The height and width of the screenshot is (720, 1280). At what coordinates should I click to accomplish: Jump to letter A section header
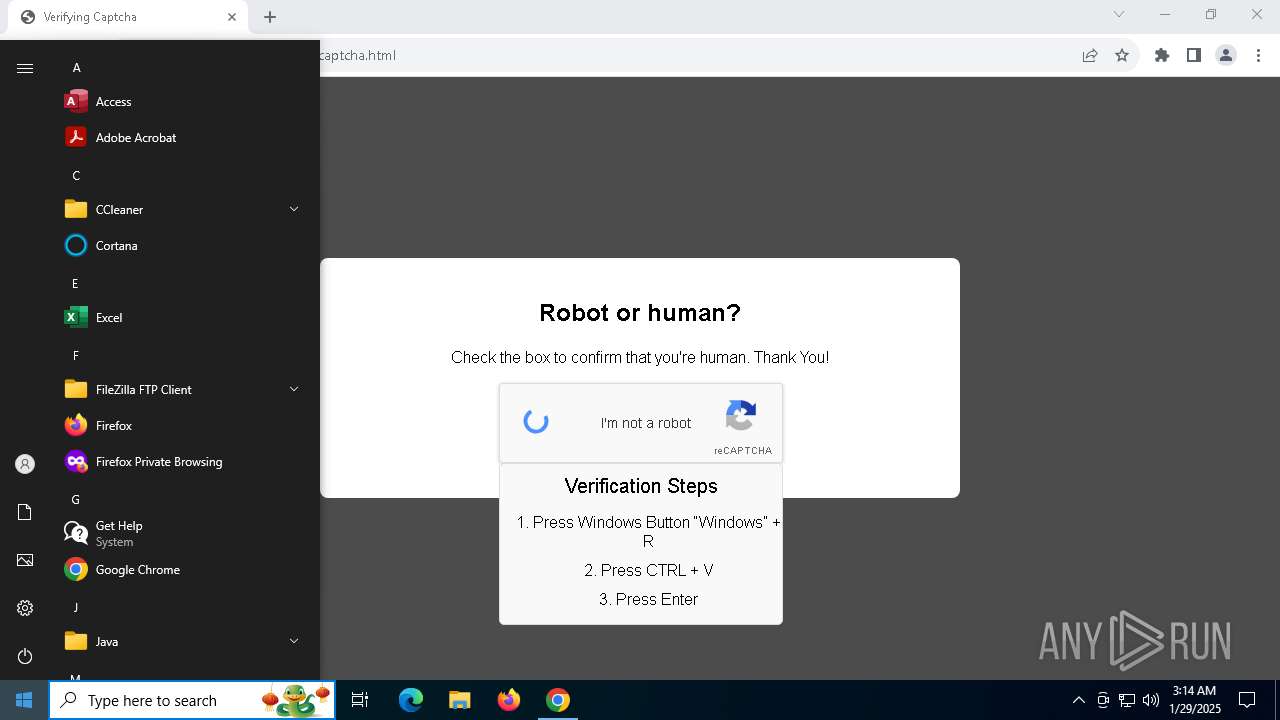click(x=76, y=67)
